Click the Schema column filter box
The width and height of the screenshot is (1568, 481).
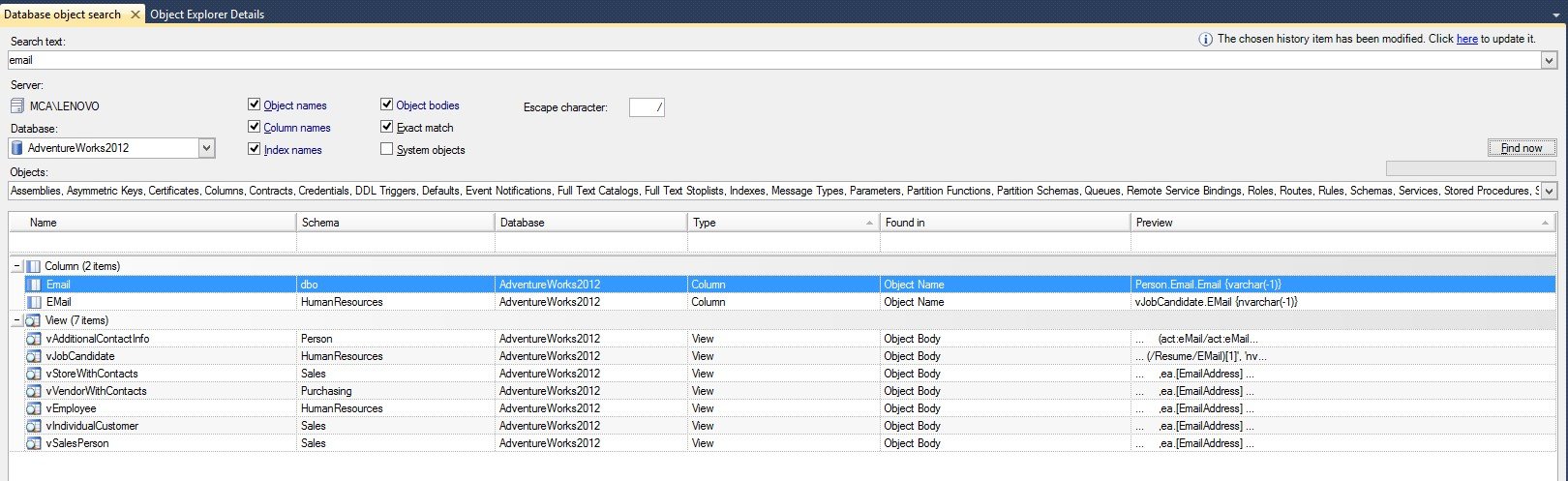pos(395,243)
